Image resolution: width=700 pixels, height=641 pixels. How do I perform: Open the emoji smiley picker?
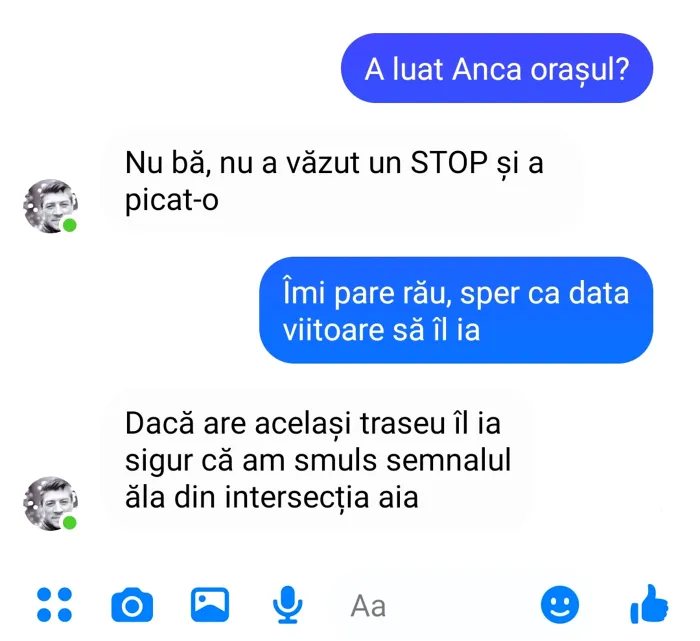click(x=560, y=604)
